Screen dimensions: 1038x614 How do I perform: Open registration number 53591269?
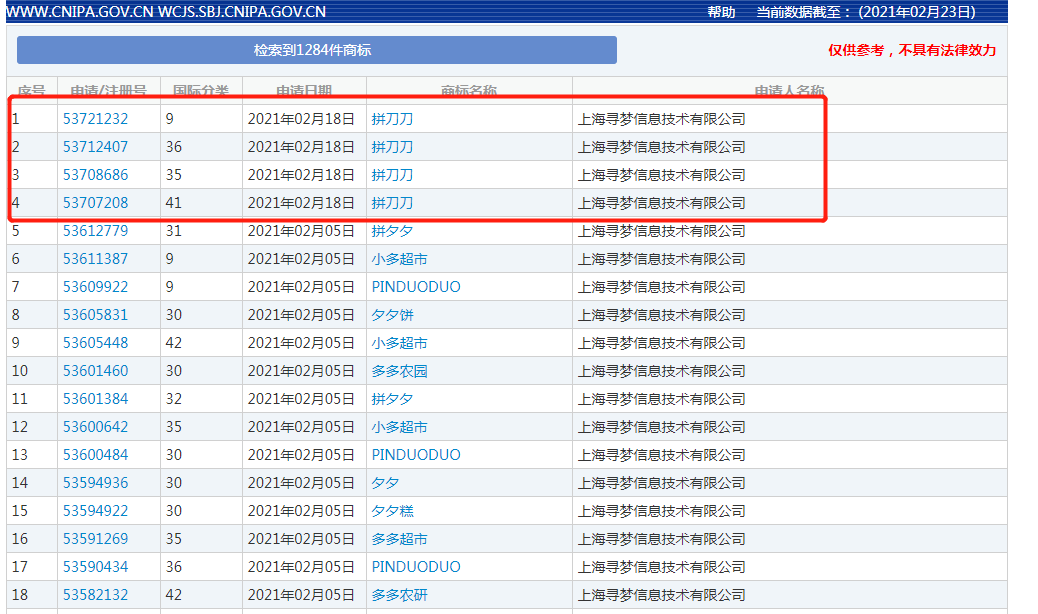coord(95,539)
